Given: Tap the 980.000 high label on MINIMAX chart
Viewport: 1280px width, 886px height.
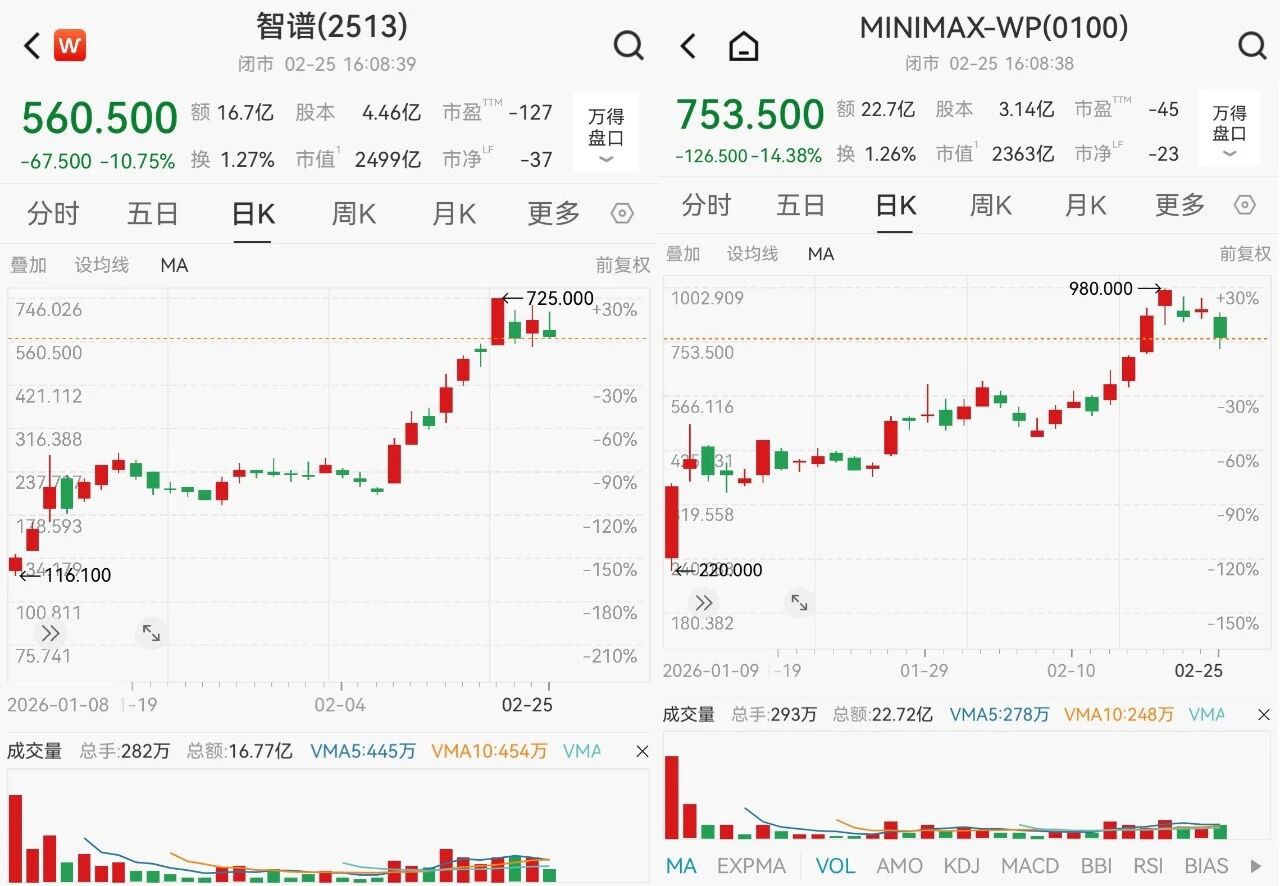Looking at the screenshot, I should coord(1101,288).
